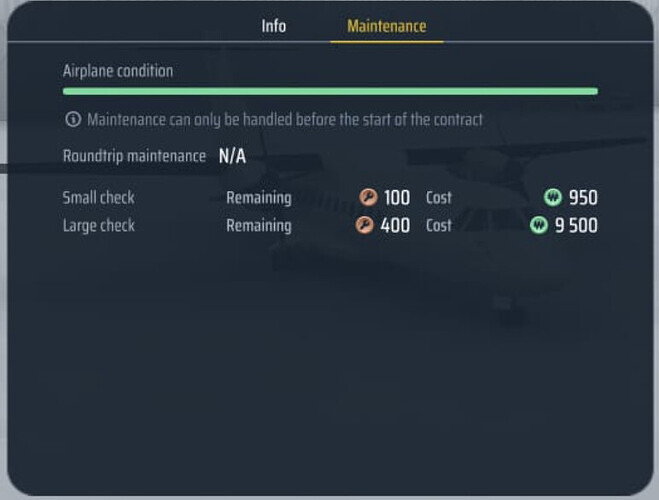Click the green airplane condition bar
This screenshot has width=659, height=500.
coord(330,91)
